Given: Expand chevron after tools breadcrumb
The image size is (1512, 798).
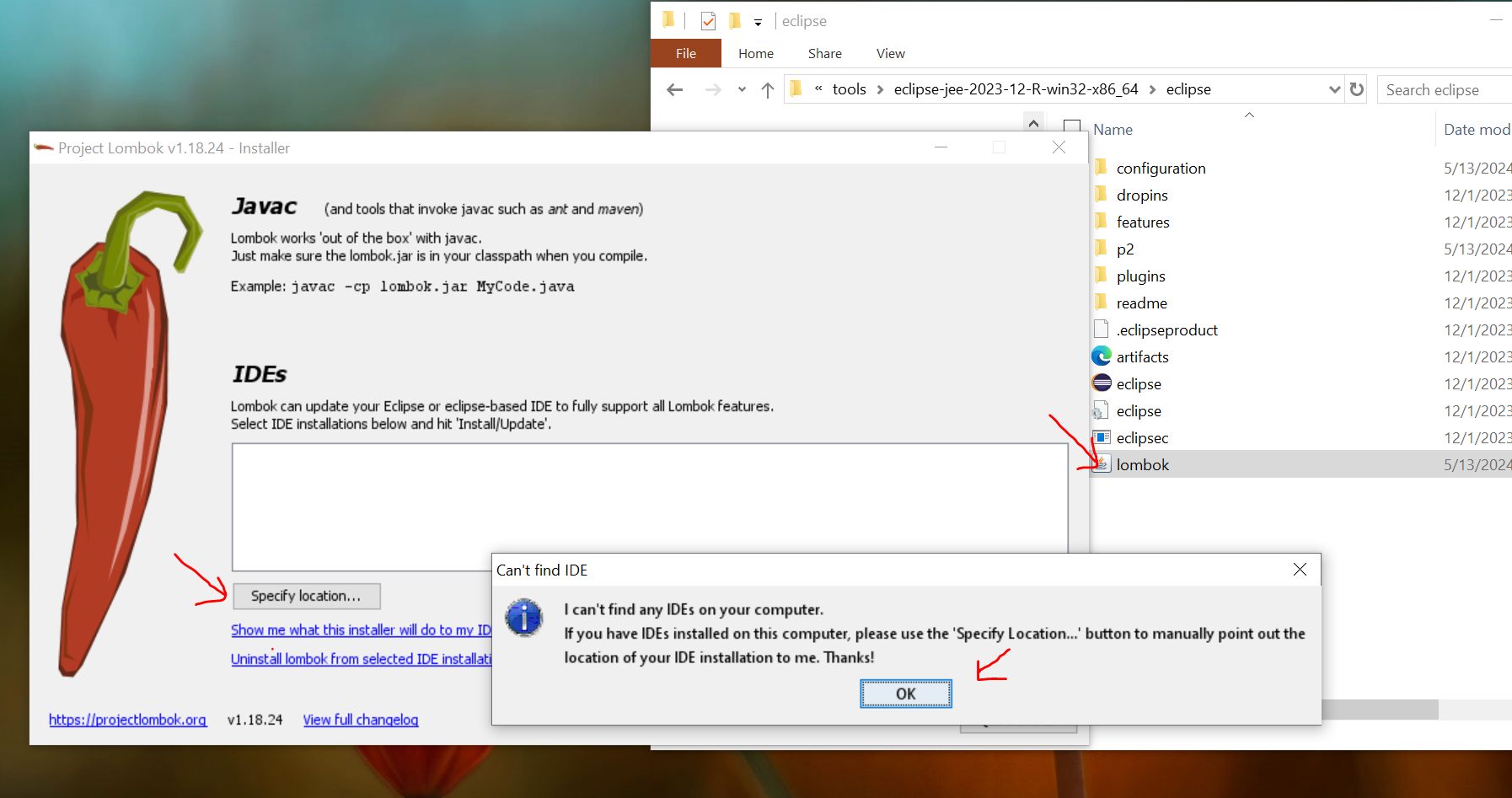Looking at the screenshot, I should (x=880, y=89).
